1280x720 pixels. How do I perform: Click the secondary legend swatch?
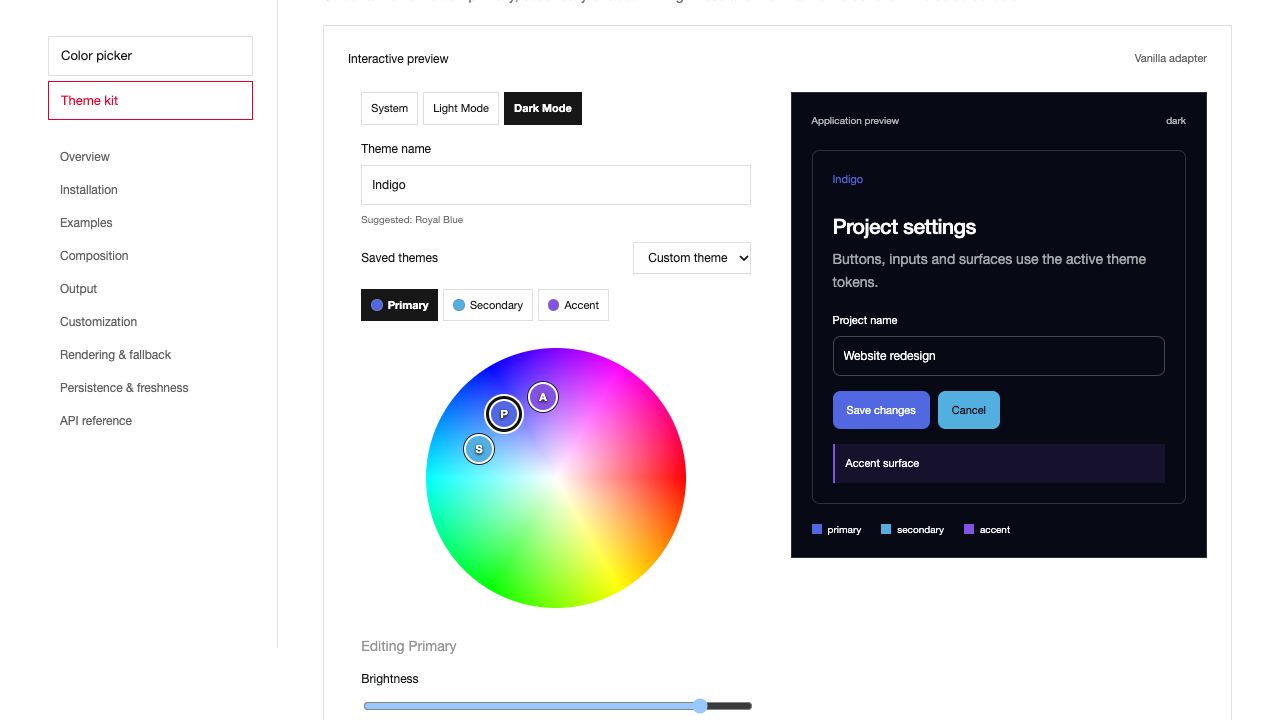886,529
